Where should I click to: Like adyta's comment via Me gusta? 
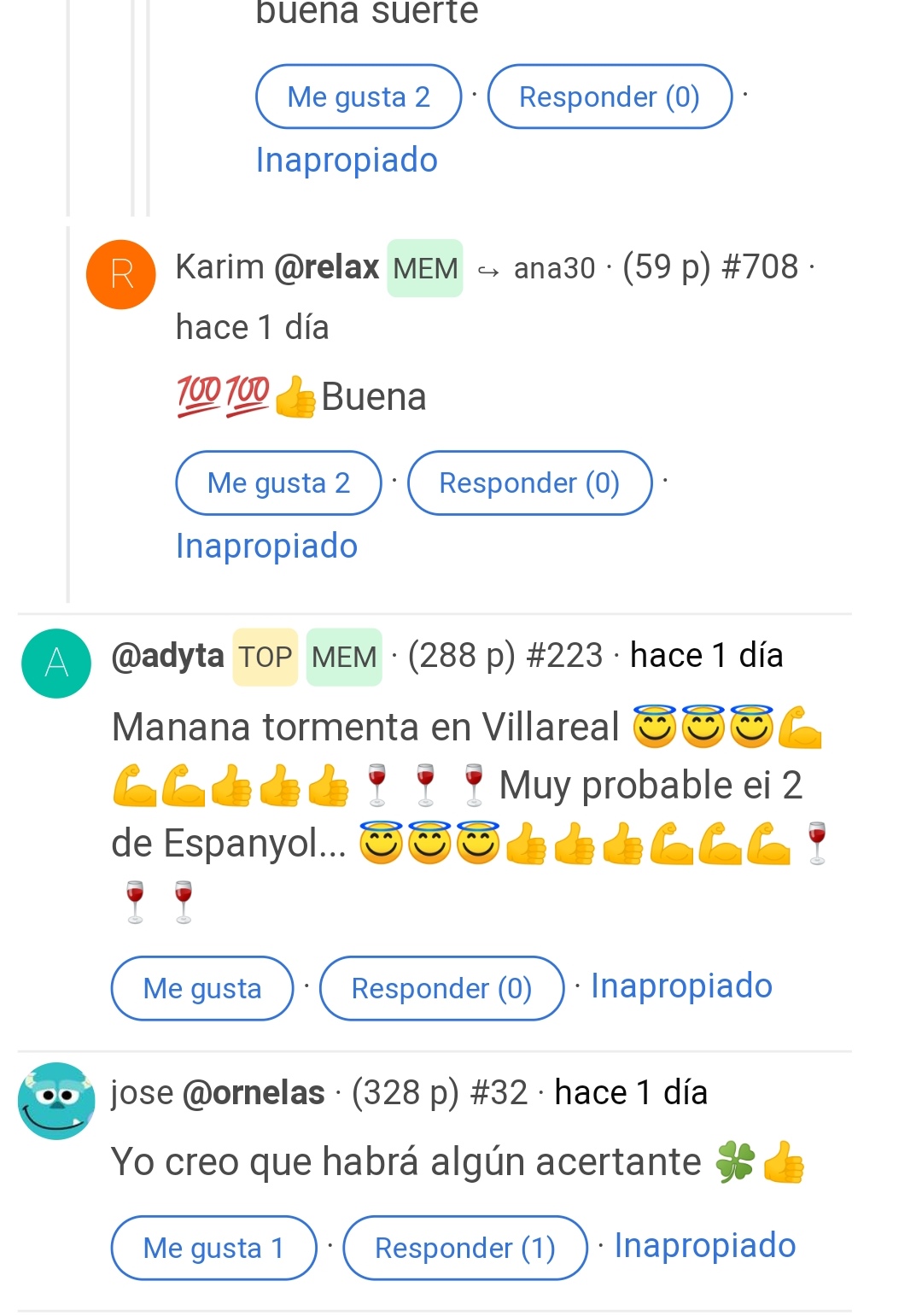pyautogui.click(x=202, y=988)
